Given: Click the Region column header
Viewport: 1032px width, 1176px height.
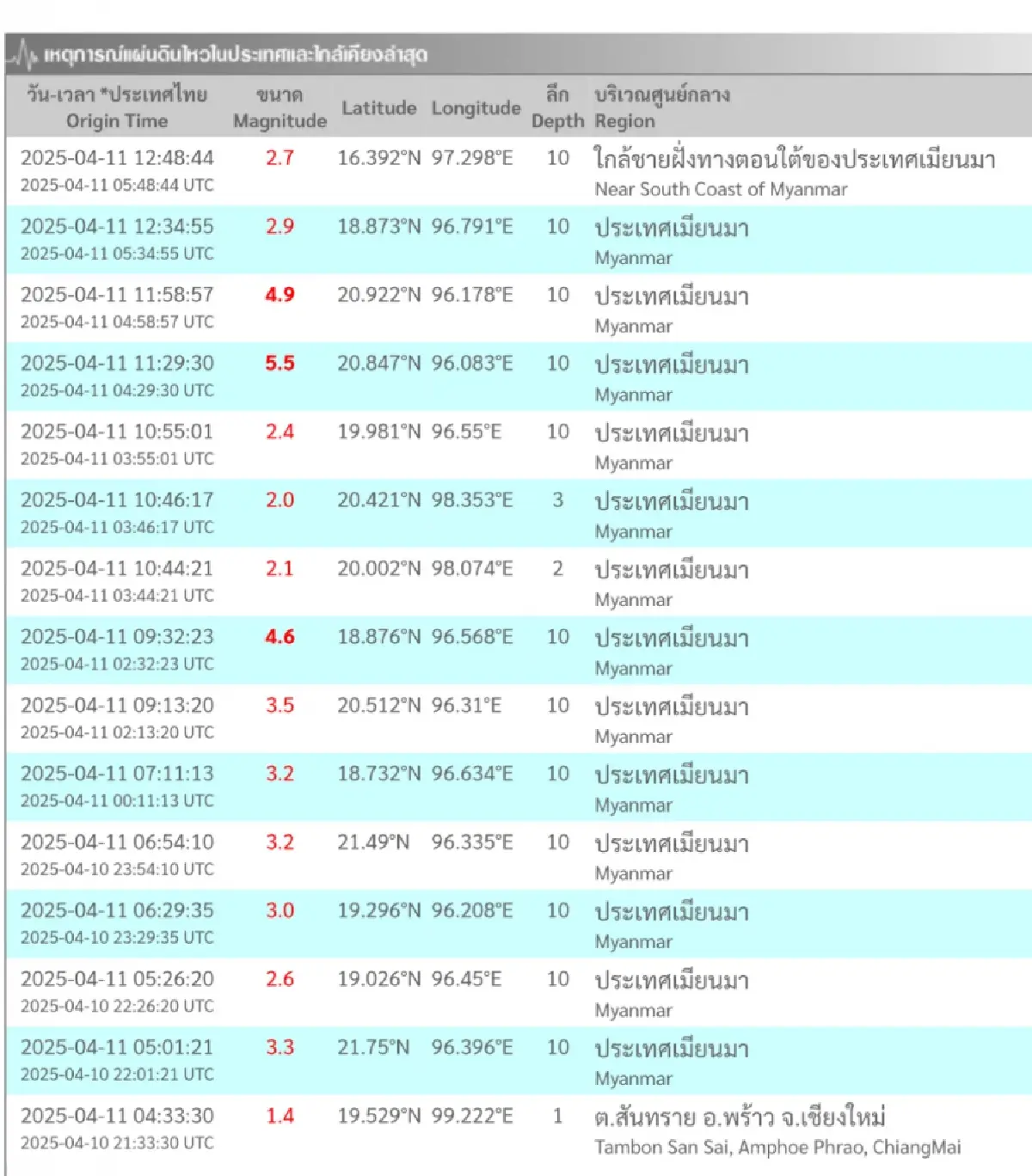Looking at the screenshot, I should click(x=624, y=121).
